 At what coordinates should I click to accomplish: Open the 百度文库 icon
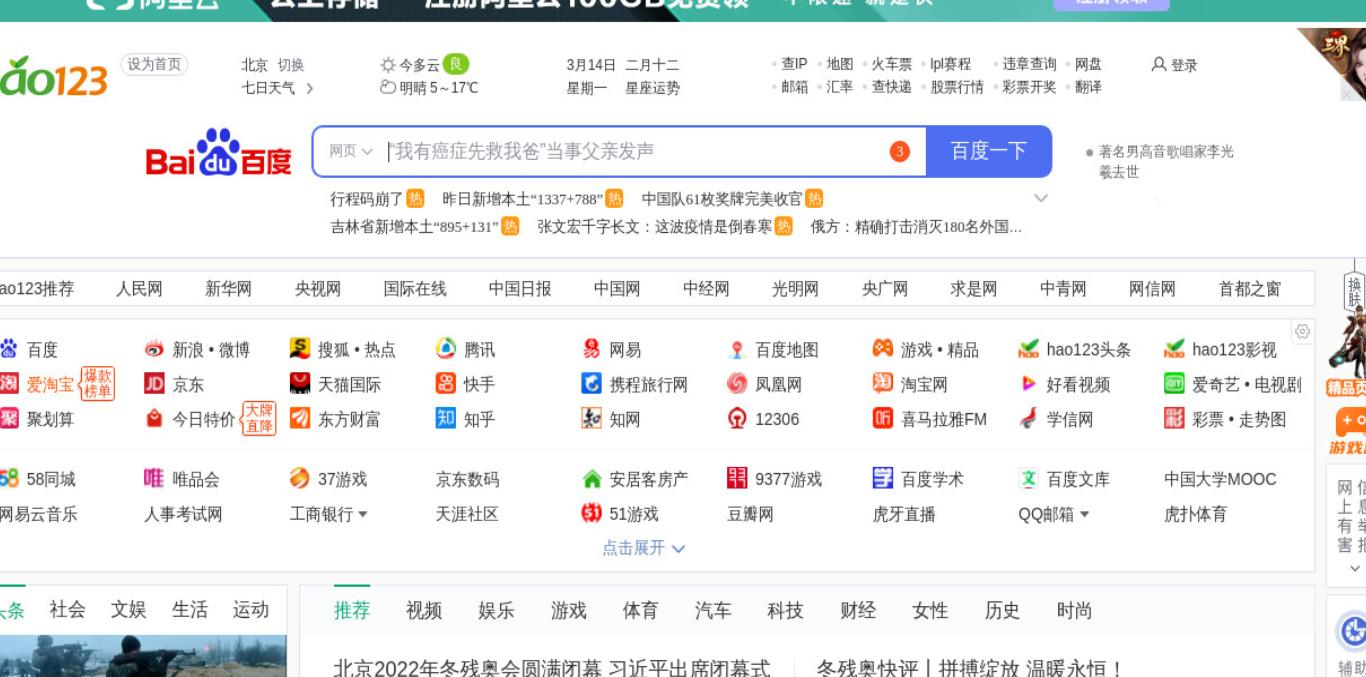1029,479
